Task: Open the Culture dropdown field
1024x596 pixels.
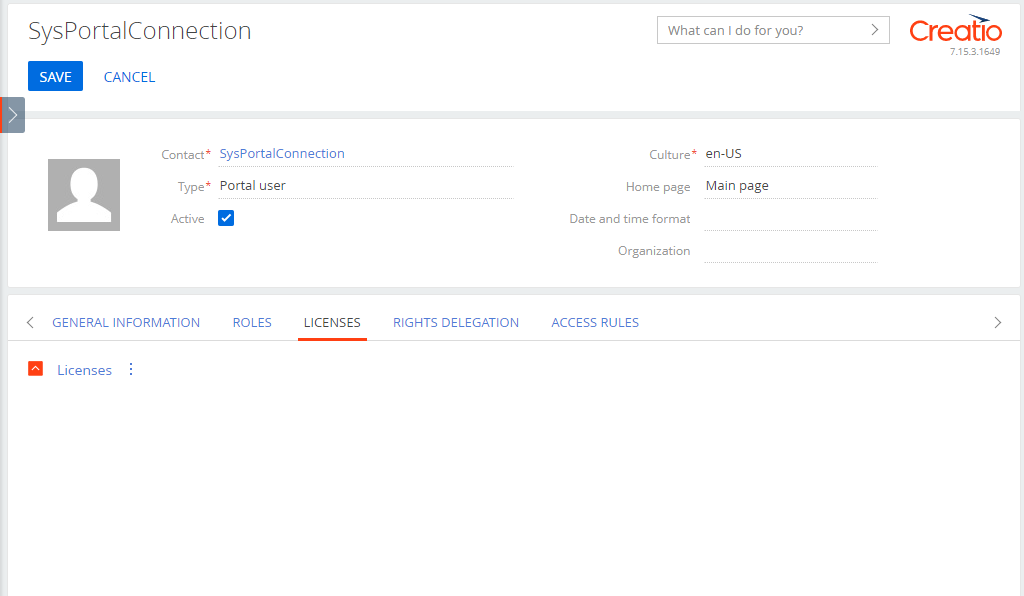Action: pos(791,154)
